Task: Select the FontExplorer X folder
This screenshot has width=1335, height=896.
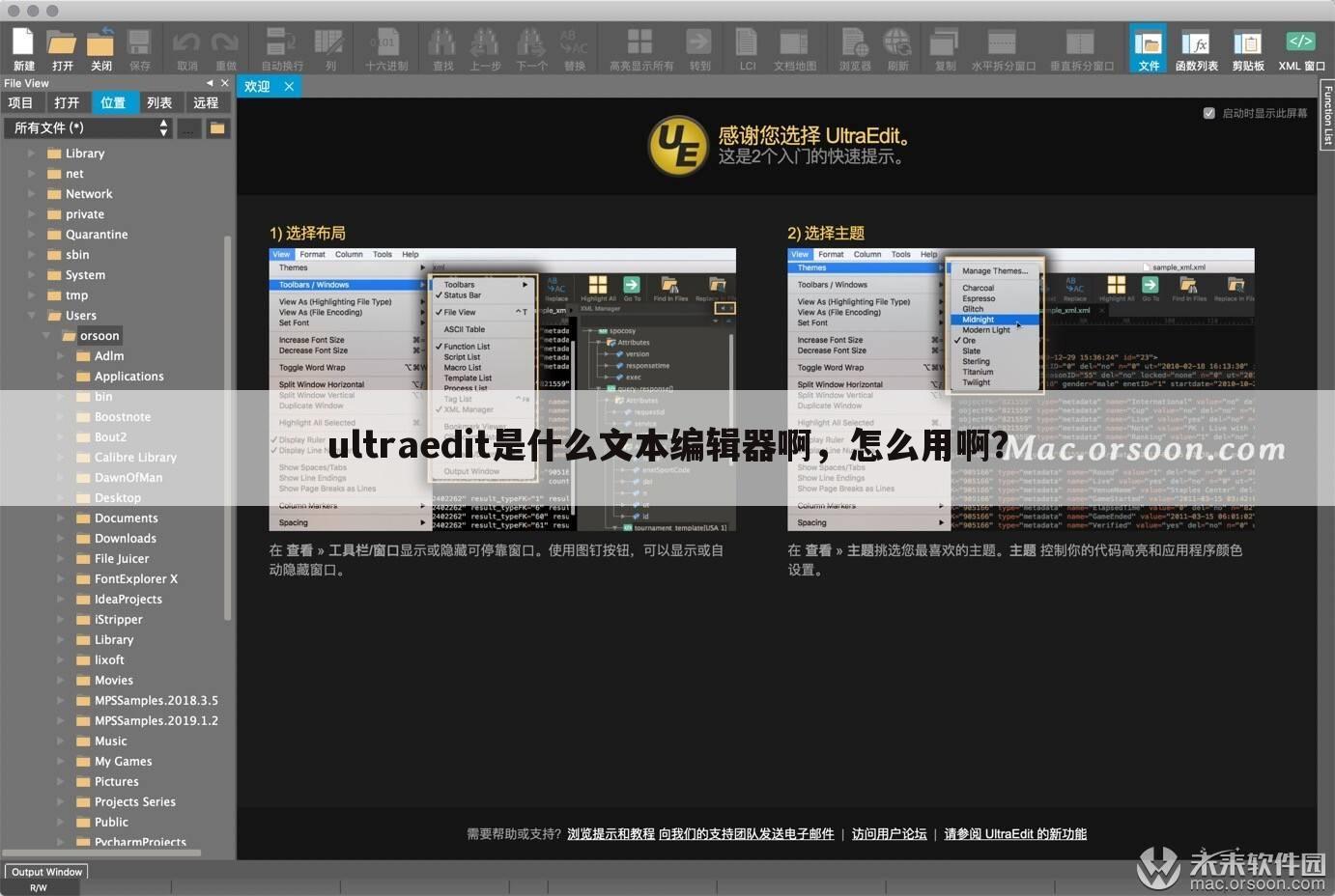Action: pos(136,579)
